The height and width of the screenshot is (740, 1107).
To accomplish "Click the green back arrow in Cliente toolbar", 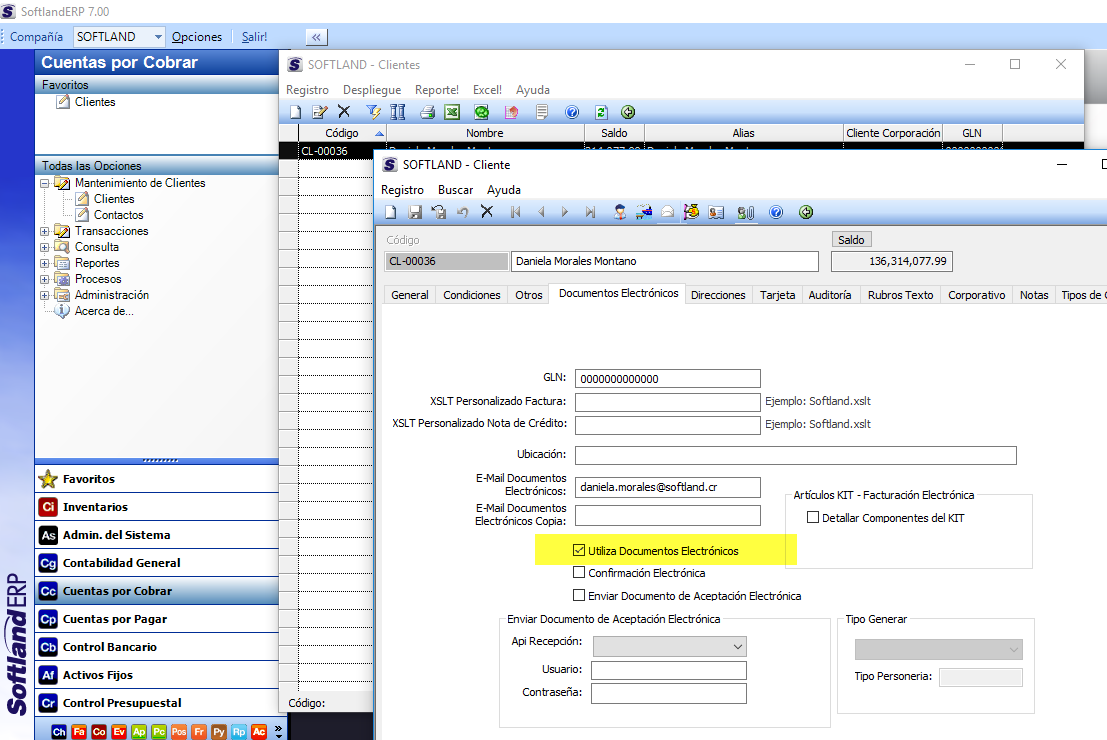I will [x=806, y=212].
